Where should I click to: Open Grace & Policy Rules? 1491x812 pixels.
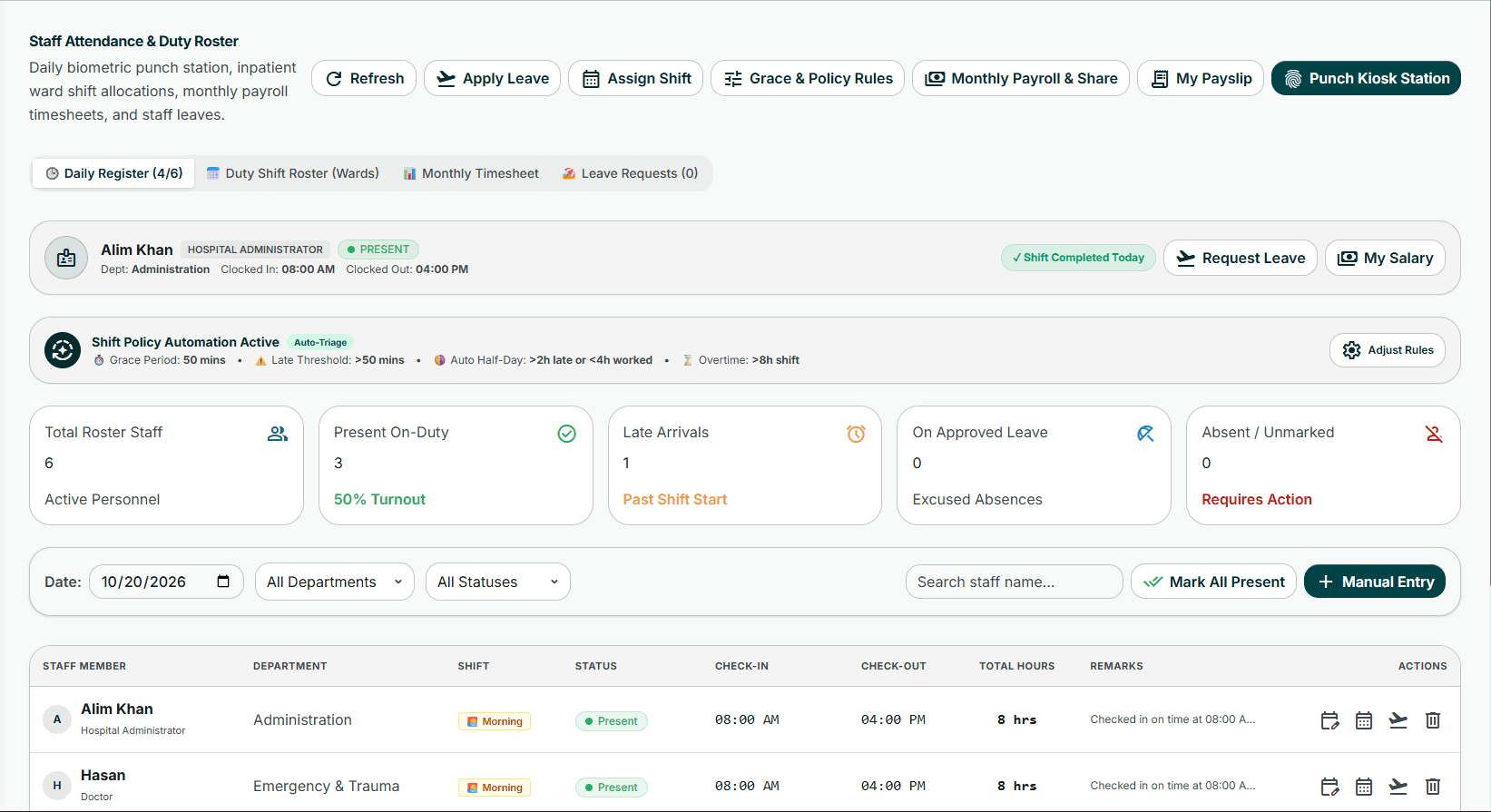[808, 78]
